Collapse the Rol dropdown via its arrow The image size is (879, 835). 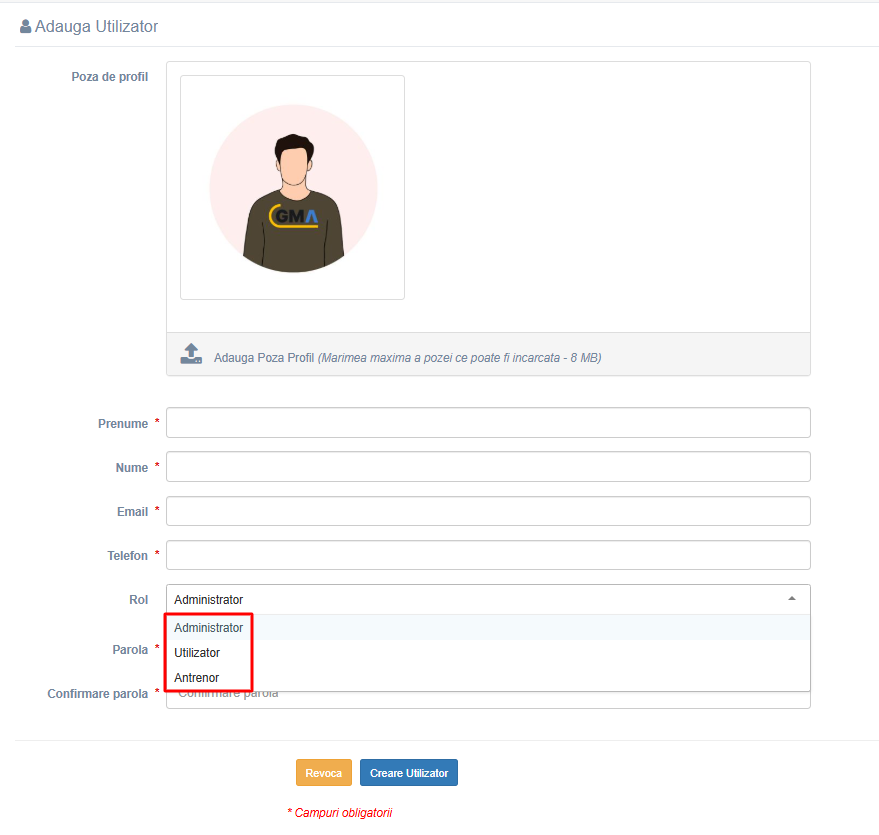(792, 599)
